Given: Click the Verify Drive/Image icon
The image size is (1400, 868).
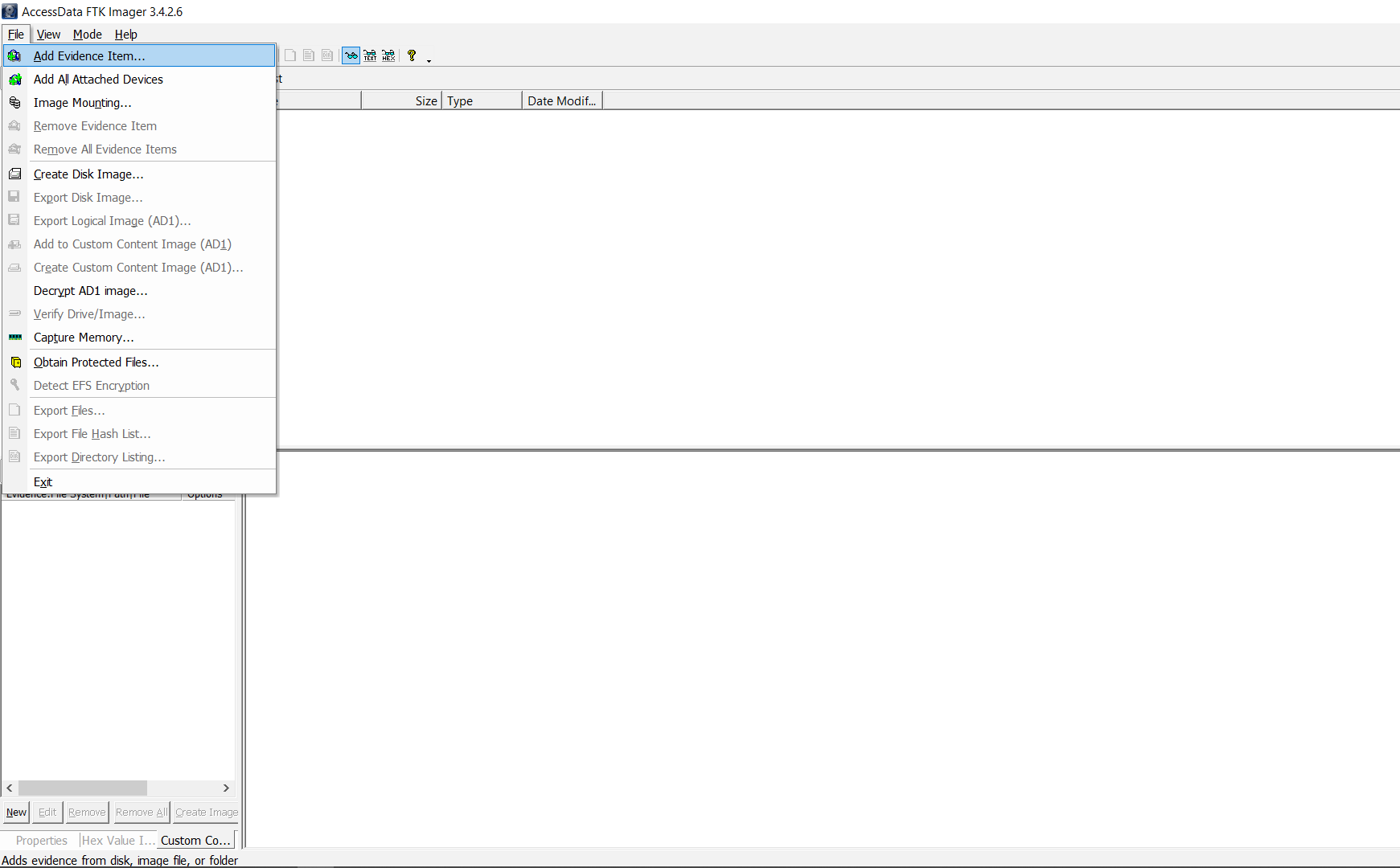Looking at the screenshot, I should point(14,313).
